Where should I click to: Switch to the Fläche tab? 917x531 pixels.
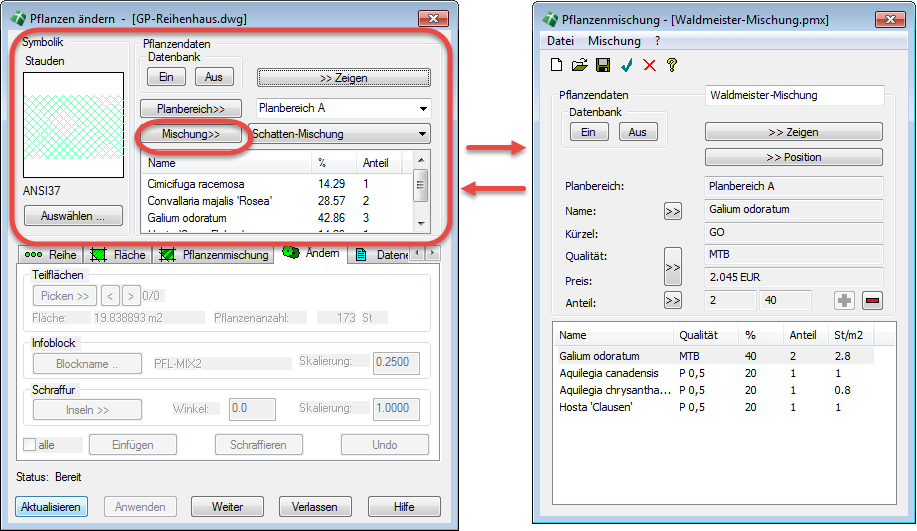(120, 255)
